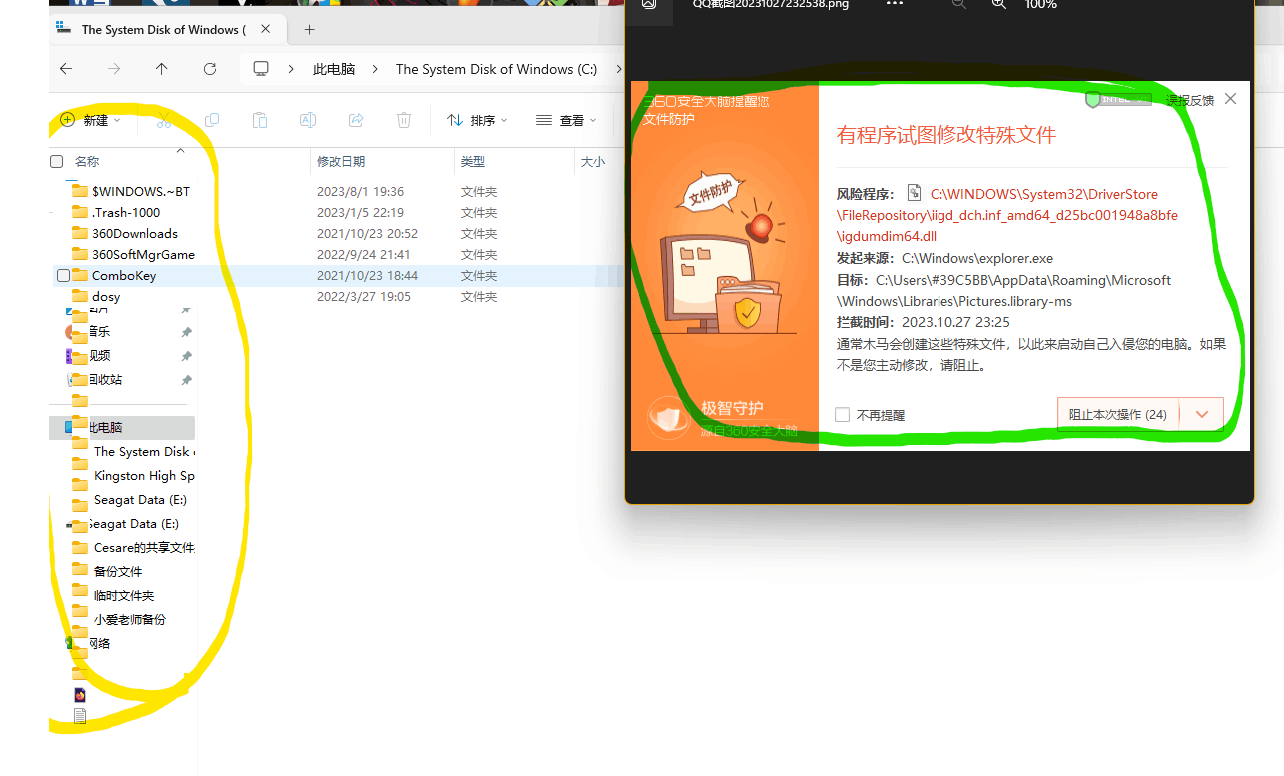Open 临时文件夹 in the sidebar
1284x776 pixels.
124,595
